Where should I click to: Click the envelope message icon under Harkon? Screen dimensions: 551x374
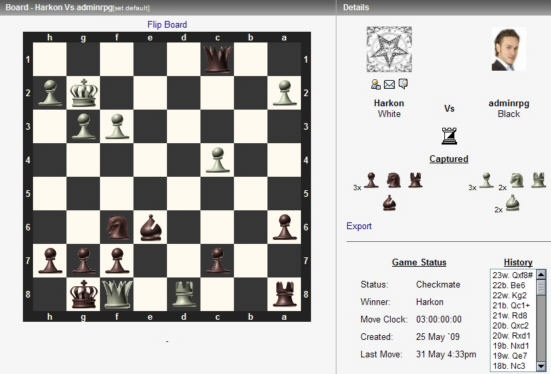coord(389,84)
